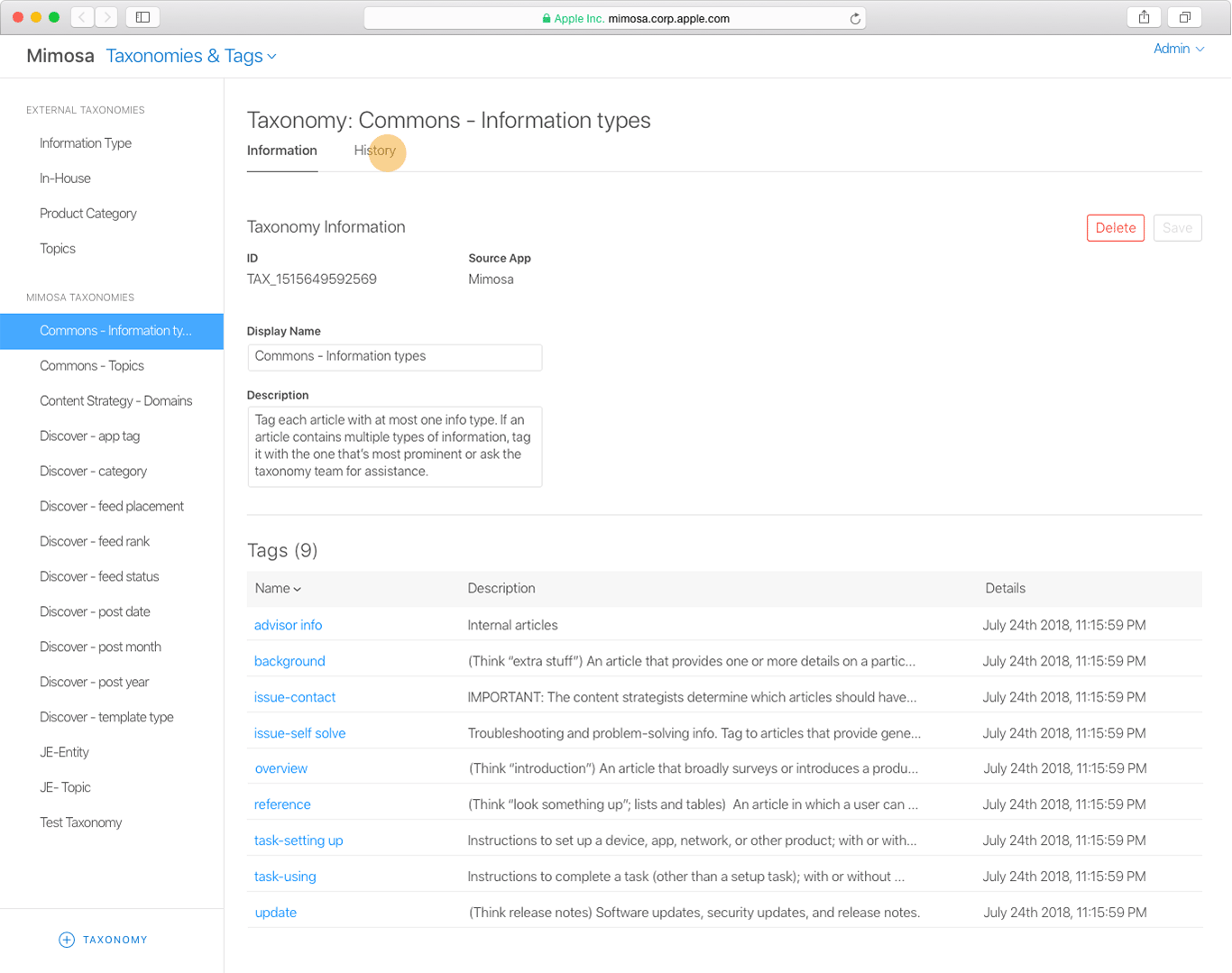Screen dimensions: 1232x973
Task: Toggle the Safari sidebar icon
Action: tap(143, 17)
